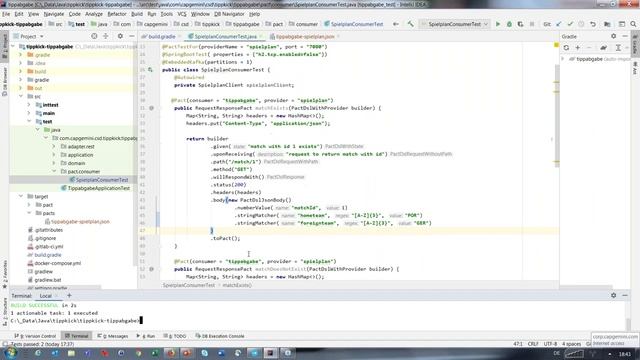Click run gutter icon beside class SpielplanConsumerTest
The width and height of the screenshot is (640, 360).
tap(151, 70)
